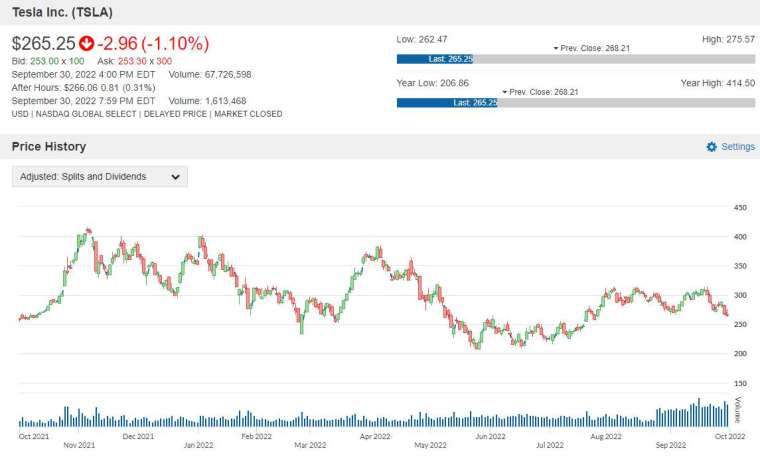Open the Adjusted: Splits and Dividends dropdown
The width and height of the screenshot is (760, 457).
99,176
